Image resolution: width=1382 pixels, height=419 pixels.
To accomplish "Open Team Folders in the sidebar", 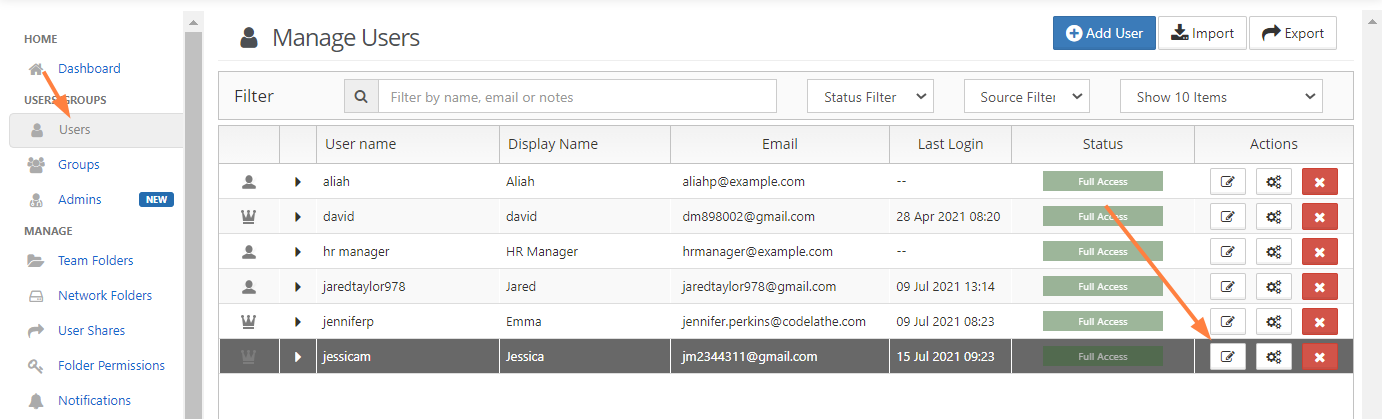I will point(95,261).
